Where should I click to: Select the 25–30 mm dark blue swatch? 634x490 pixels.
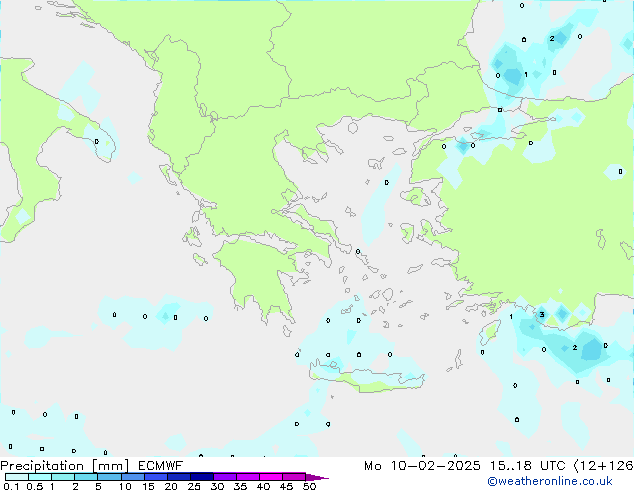[202, 477]
